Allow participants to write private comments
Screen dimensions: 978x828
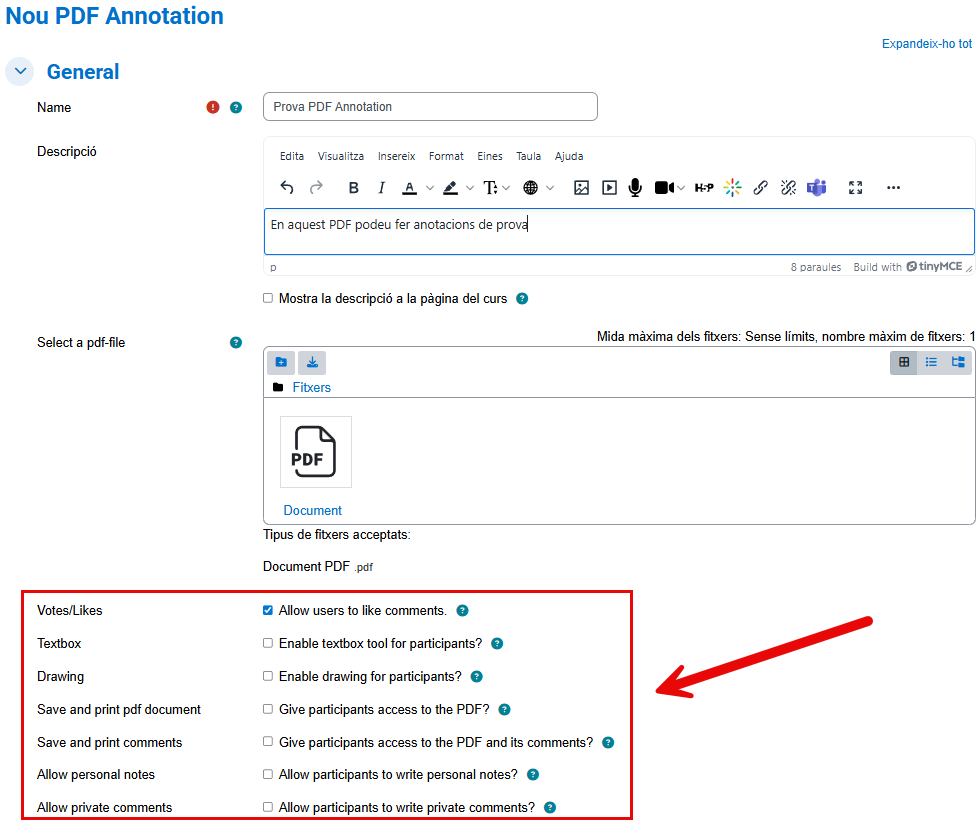pos(268,807)
